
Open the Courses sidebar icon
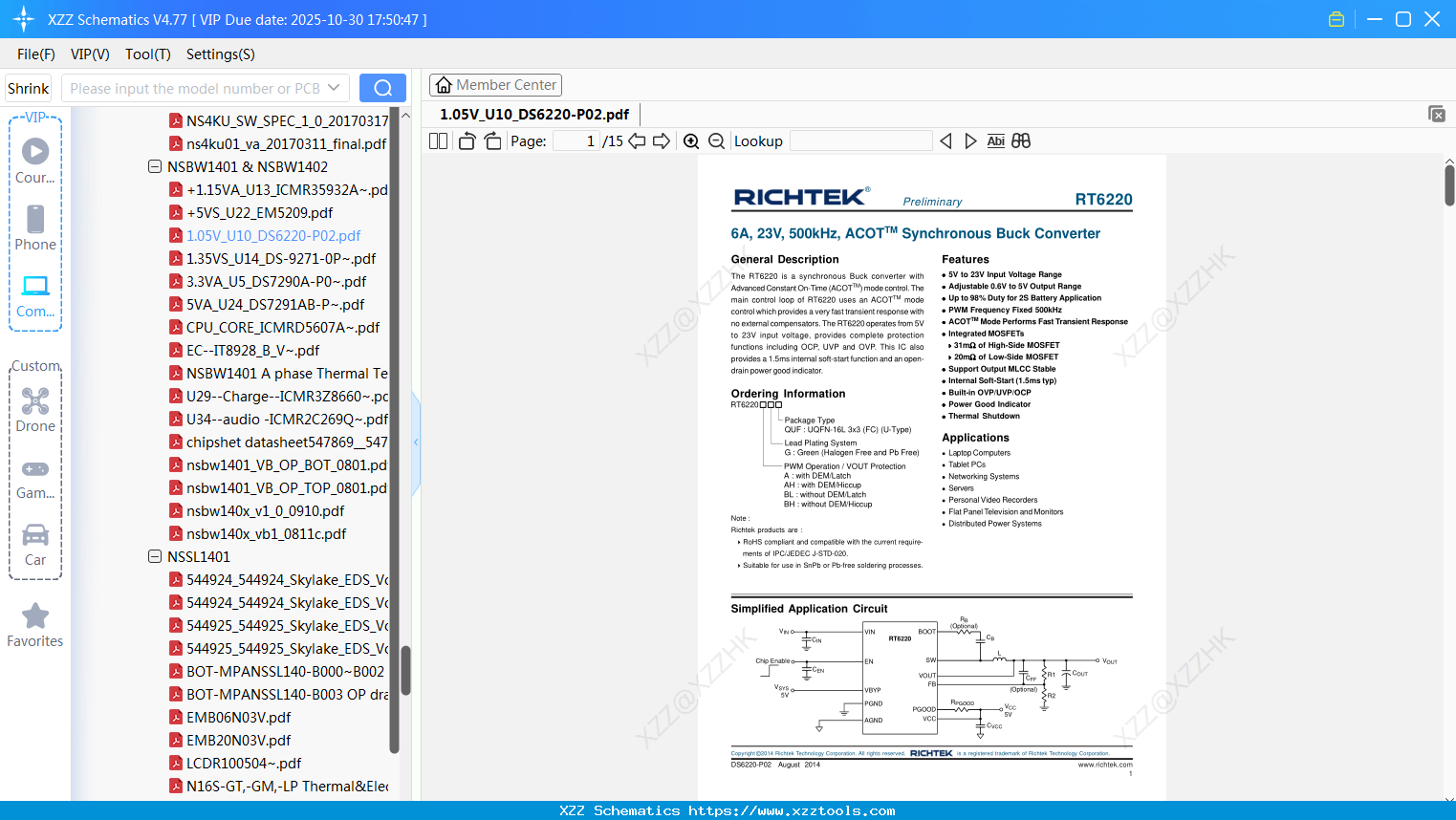(x=35, y=161)
